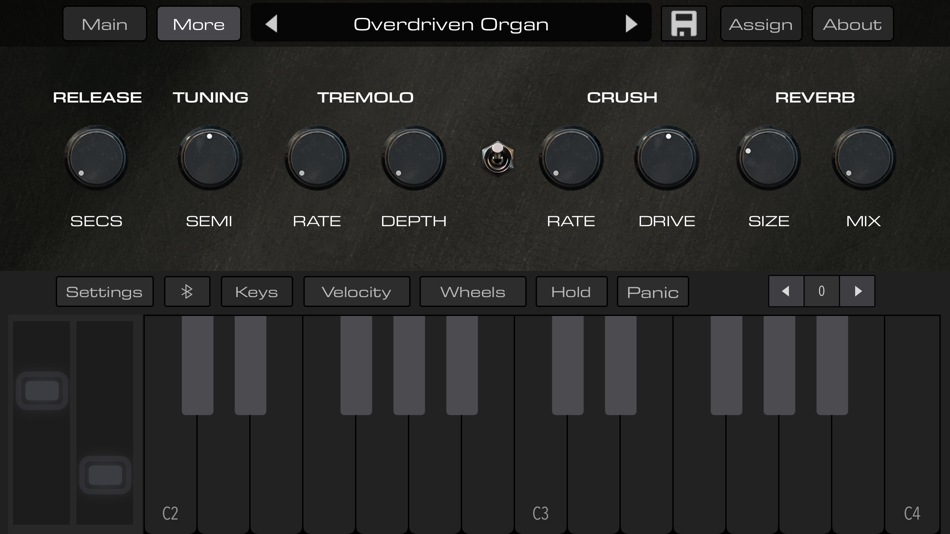
Task: Play the D#2 black key
Action: 250,365
